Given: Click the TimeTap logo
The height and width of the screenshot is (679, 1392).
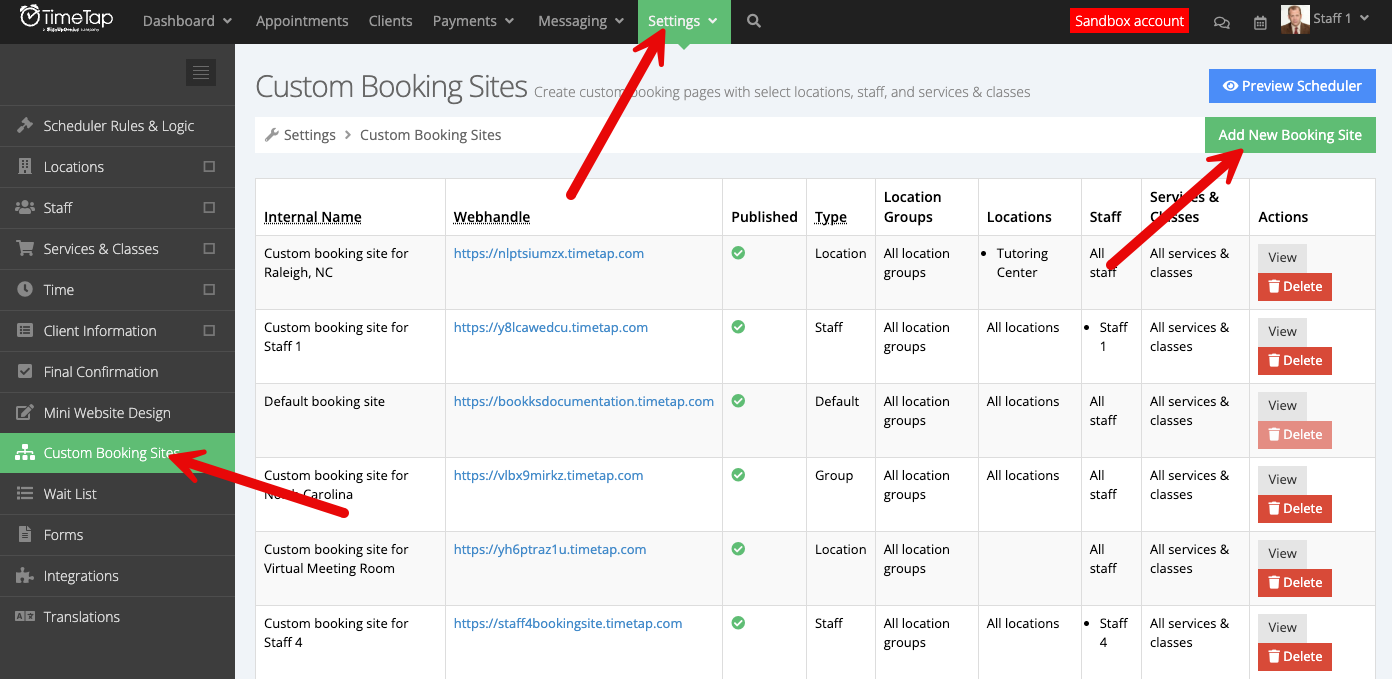Looking at the screenshot, I should click(66, 20).
